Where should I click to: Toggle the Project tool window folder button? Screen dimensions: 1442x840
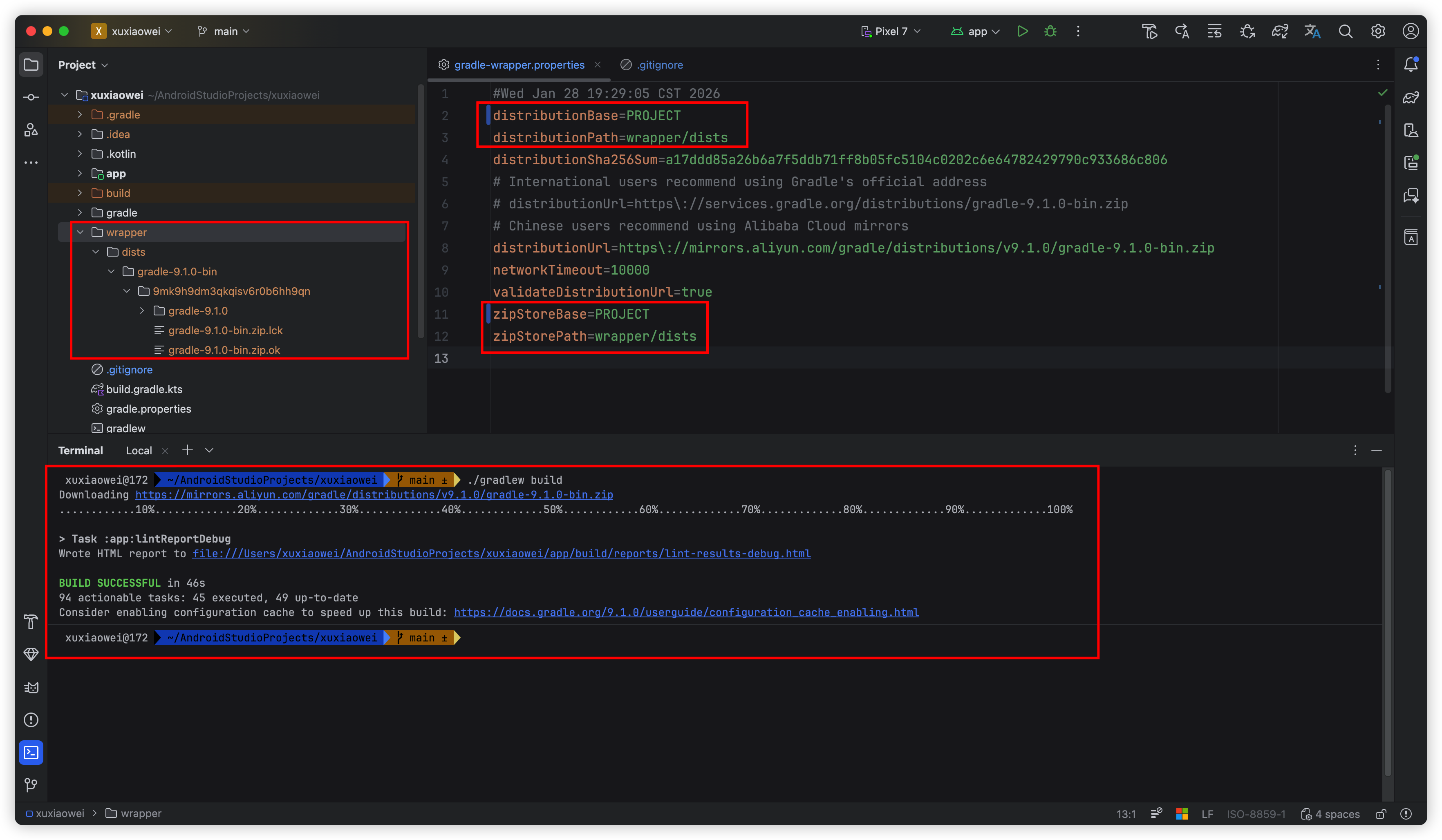coord(31,65)
